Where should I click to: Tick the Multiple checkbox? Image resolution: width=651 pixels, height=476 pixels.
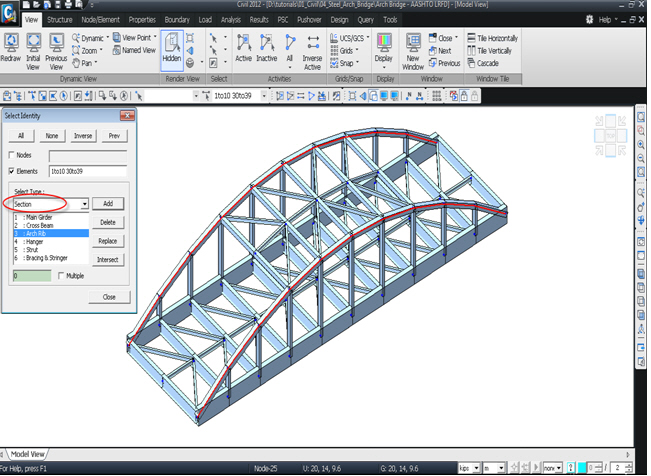pos(61,275)
